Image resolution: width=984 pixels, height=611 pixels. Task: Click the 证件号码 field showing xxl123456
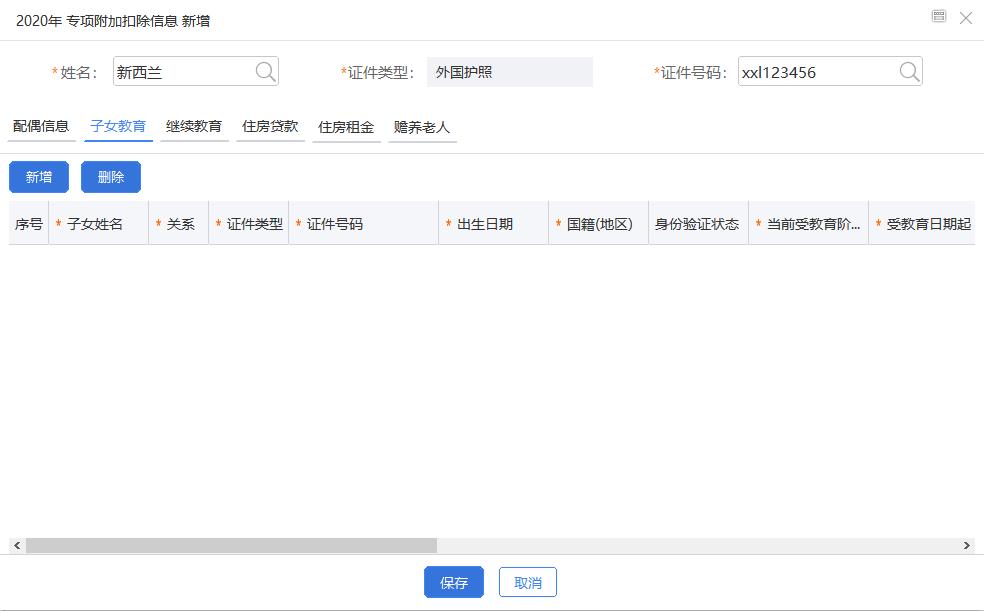[x=820, y=71]
